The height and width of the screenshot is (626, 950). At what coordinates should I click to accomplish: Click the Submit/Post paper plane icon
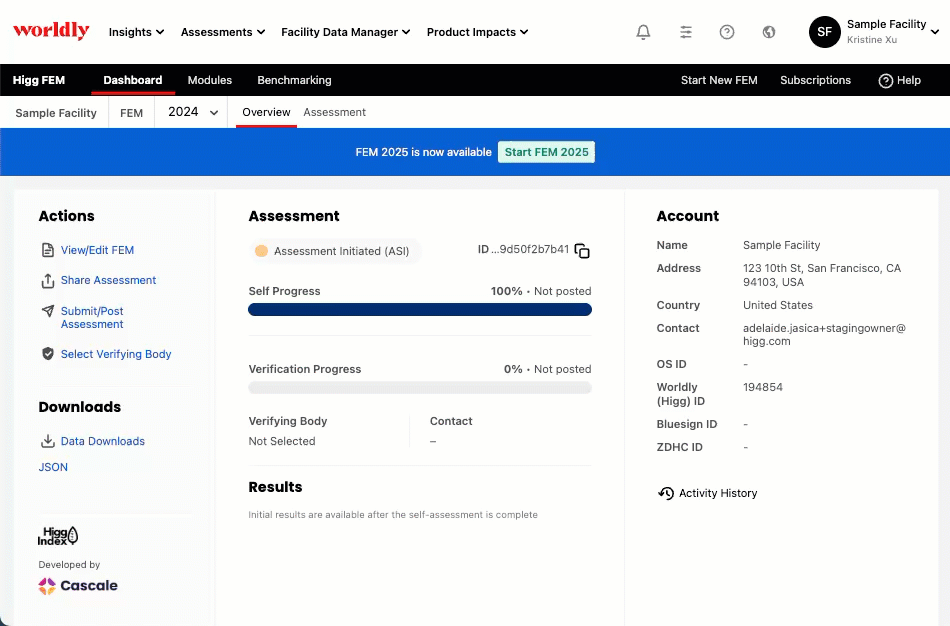click(x=48, y=311)
